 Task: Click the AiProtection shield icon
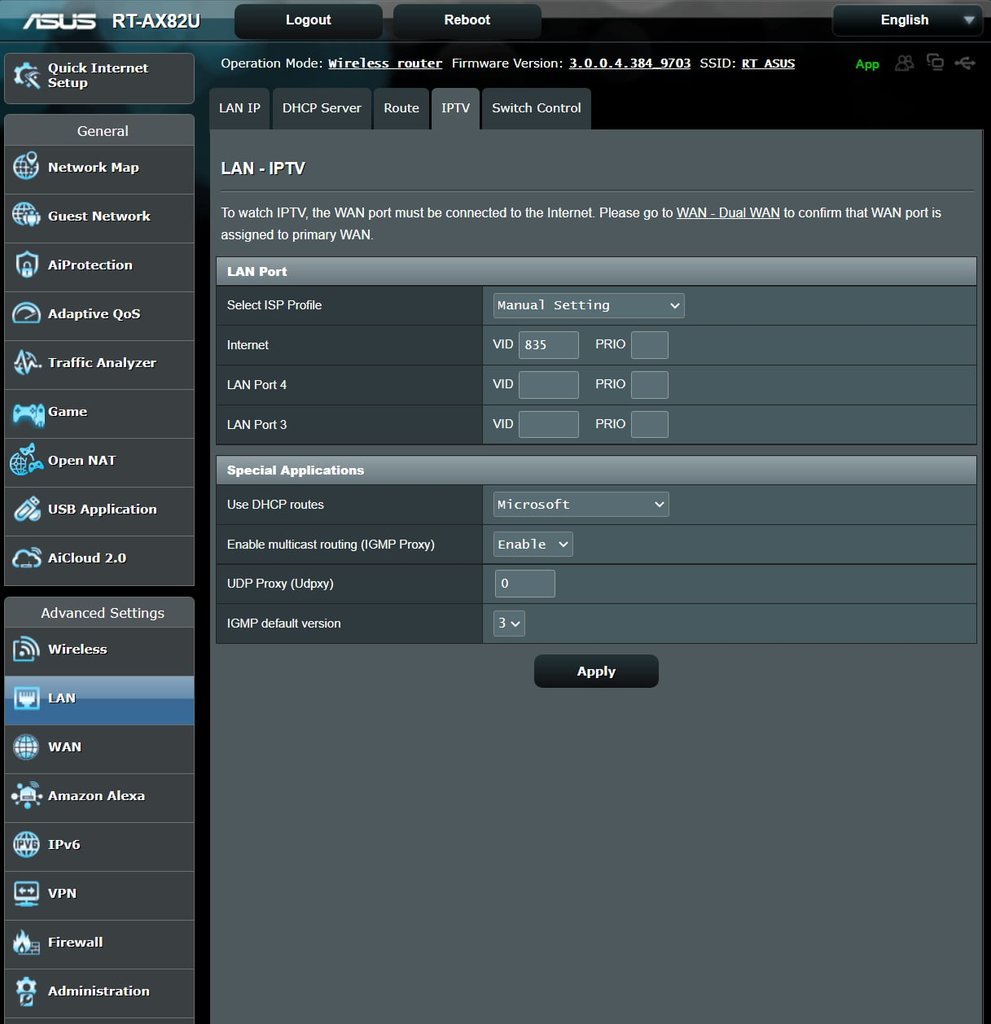tap(26, 265)
